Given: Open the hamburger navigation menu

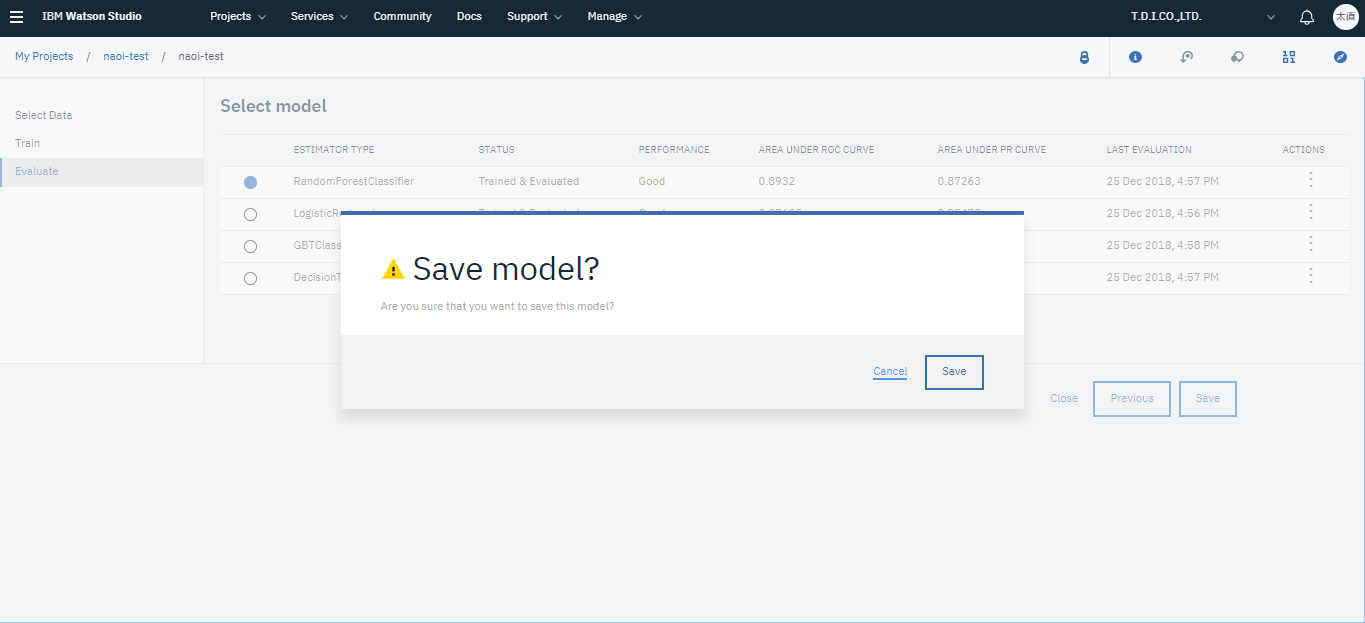Looking at the screenshot, I should pyautogui.click(x=16, y=17).
